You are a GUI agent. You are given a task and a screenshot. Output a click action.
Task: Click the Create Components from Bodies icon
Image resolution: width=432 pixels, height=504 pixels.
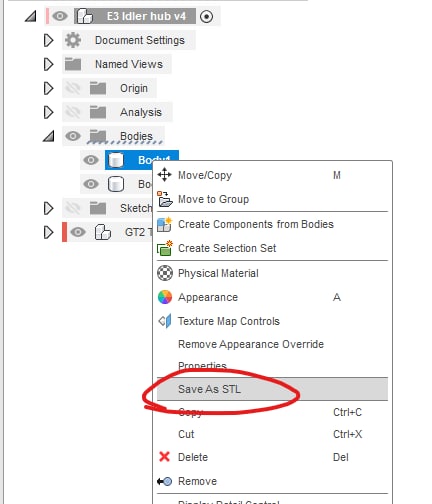(165, 224)
